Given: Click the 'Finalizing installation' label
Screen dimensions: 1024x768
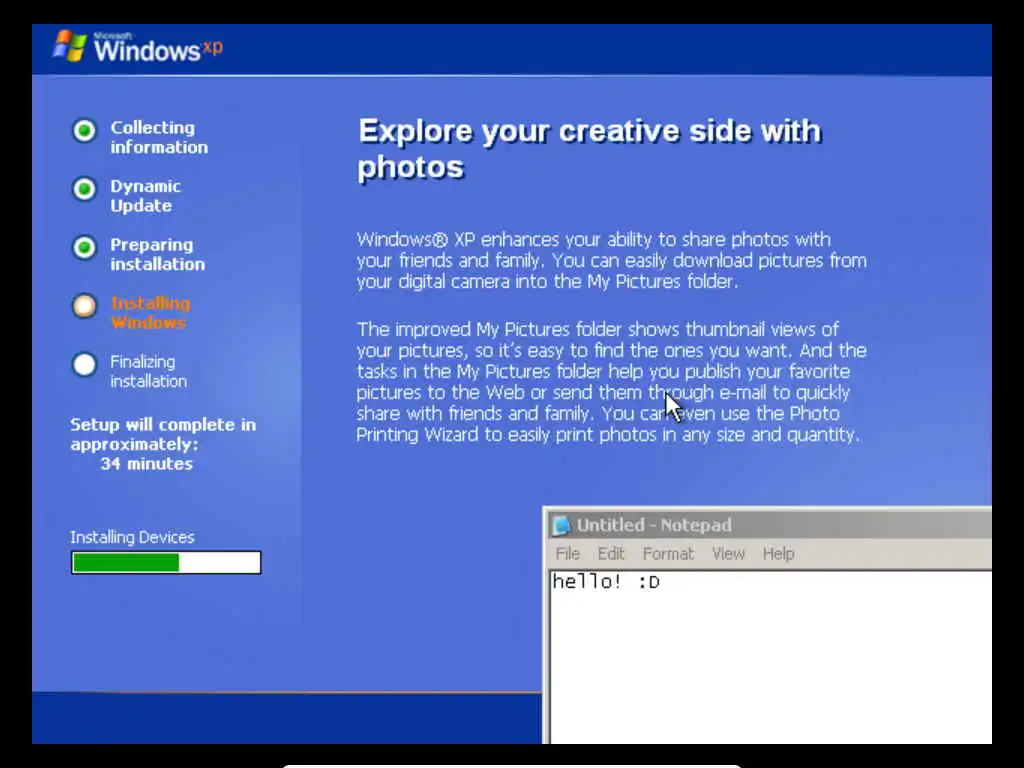Looking at the screenshot, I should tap(148, 372).
